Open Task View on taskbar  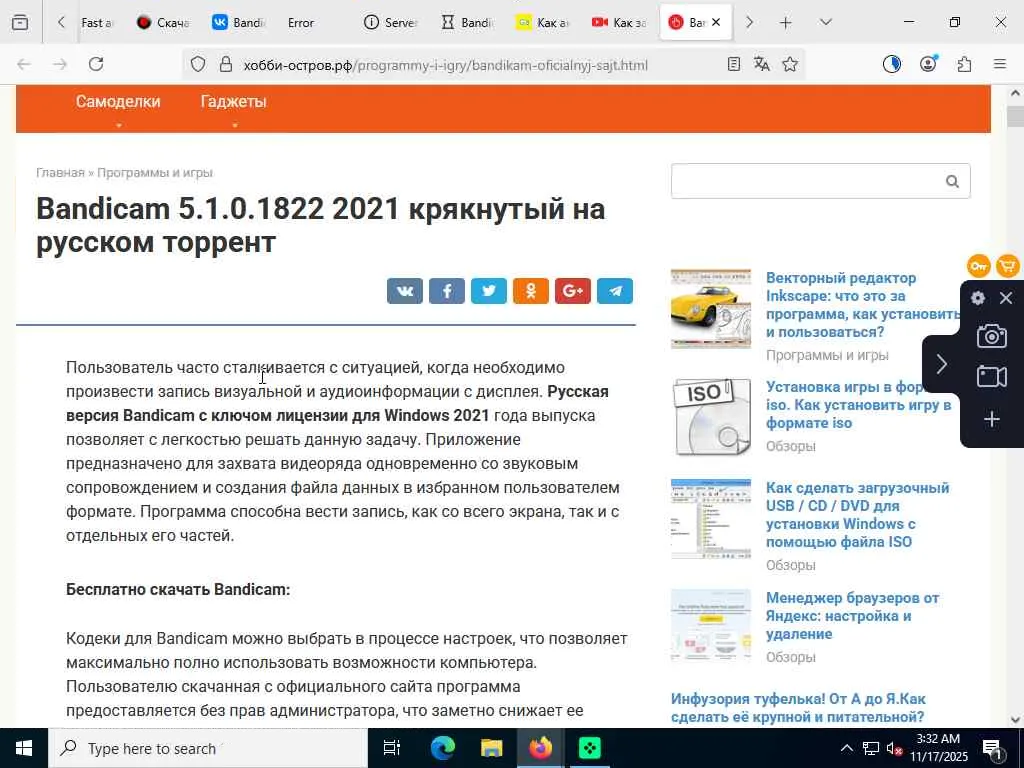point(392,748)
